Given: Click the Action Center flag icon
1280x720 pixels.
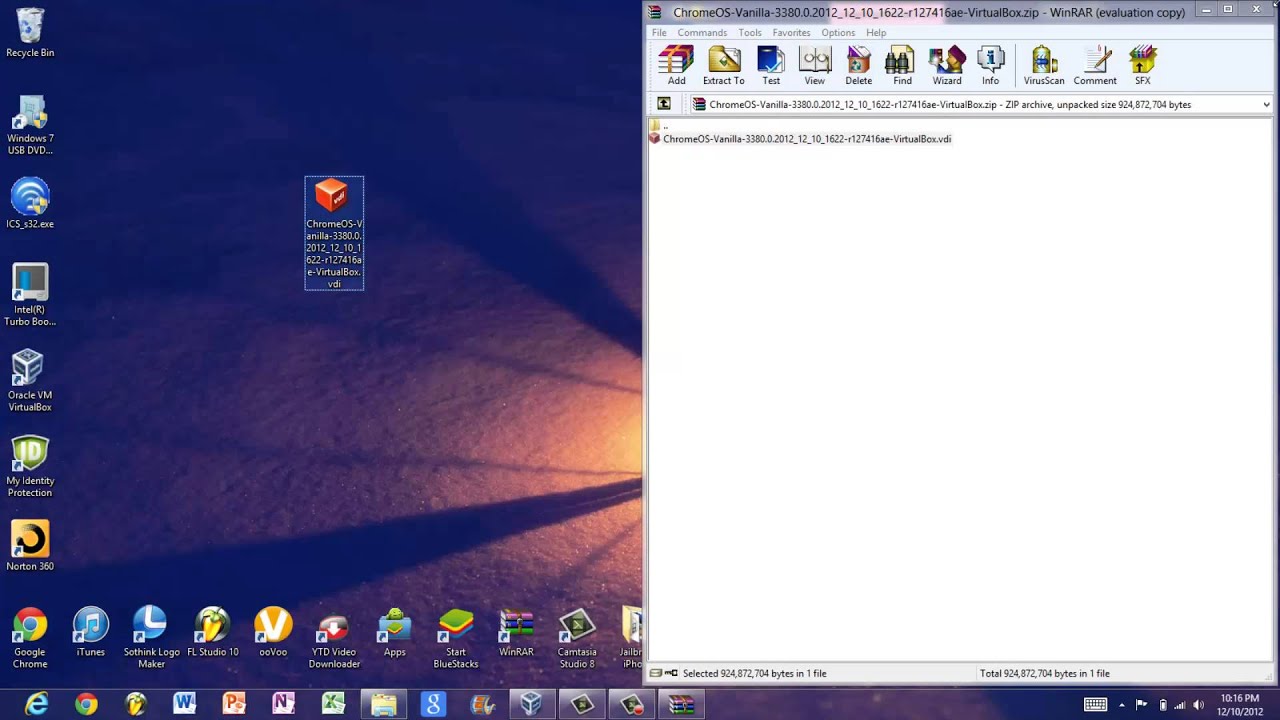Looking at the screenshot, I should (x=1141, y=705).
